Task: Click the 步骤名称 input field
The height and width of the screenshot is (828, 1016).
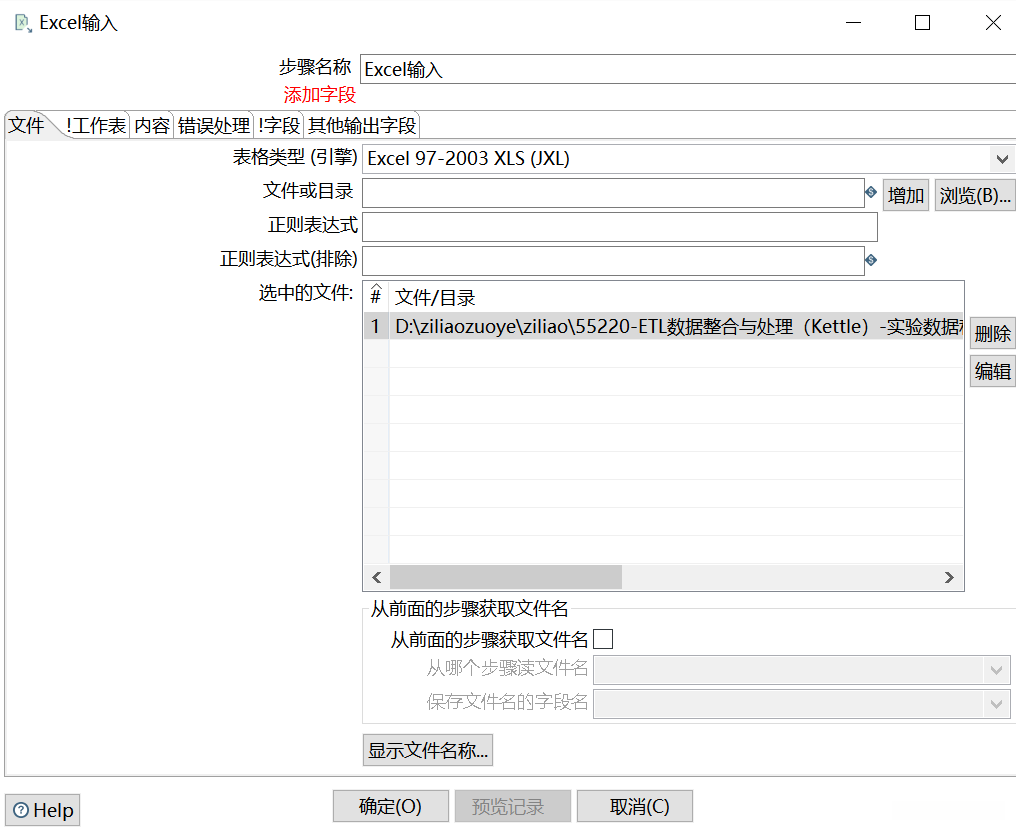Action: [688, 69]
